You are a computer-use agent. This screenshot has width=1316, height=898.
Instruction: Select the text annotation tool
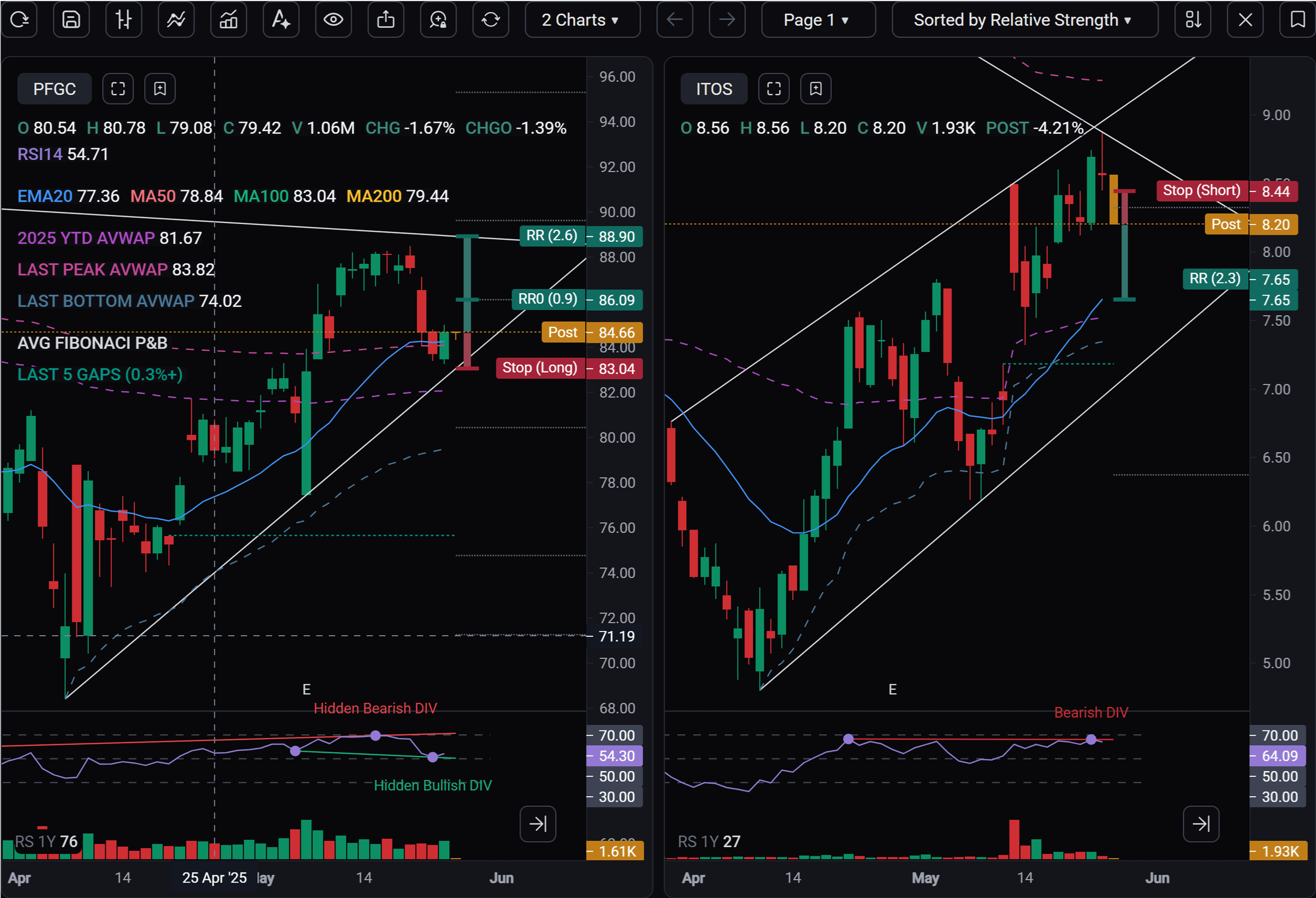coord(281,20)
